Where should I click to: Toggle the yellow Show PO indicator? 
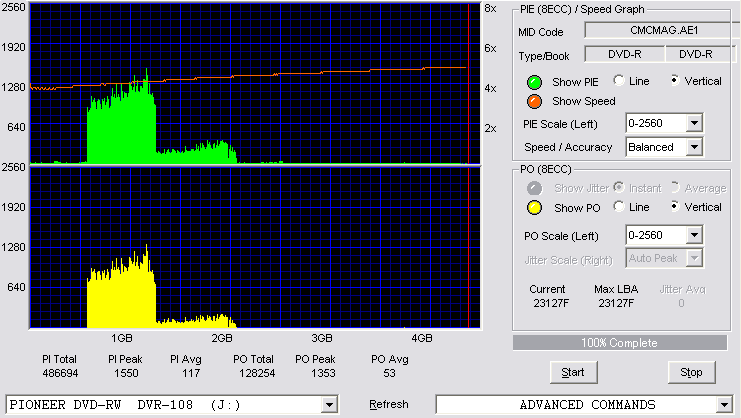pos(534,208)
